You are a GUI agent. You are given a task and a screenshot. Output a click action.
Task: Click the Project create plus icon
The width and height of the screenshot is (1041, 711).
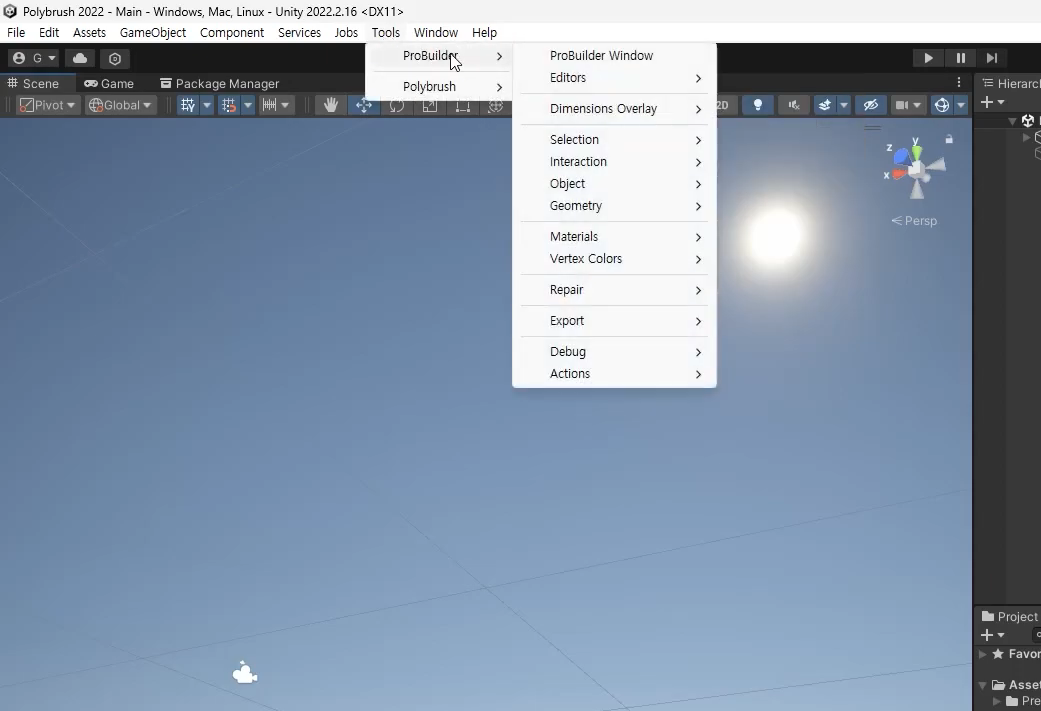987,635
